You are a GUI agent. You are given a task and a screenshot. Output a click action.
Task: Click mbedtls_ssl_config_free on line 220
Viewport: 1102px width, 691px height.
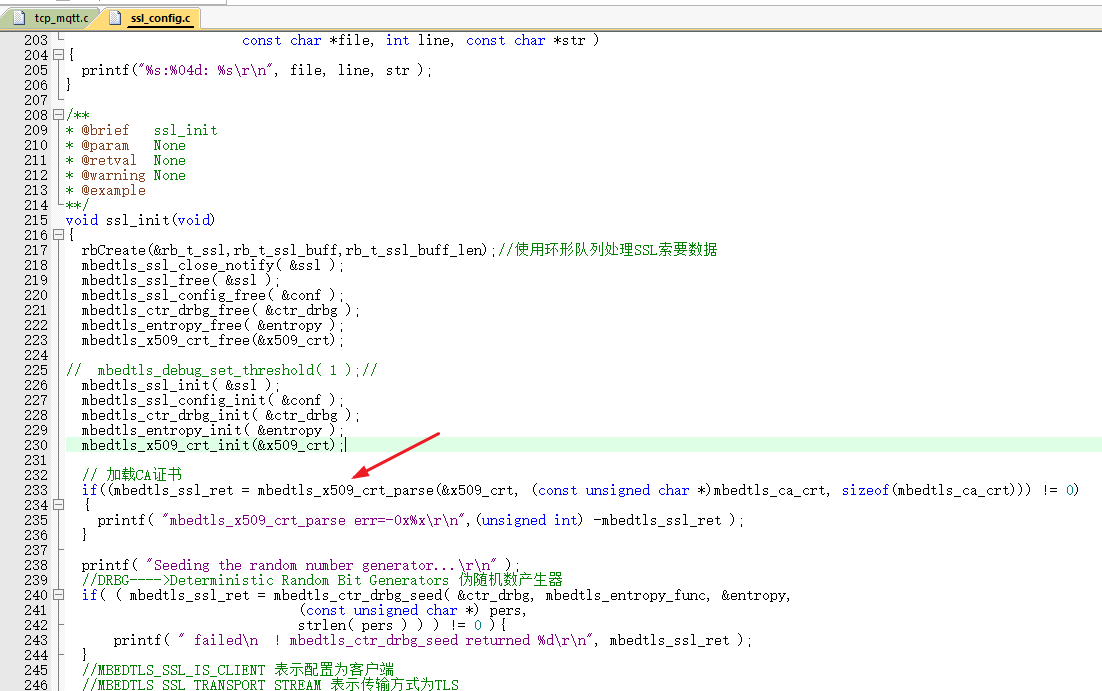click(174, 295)
